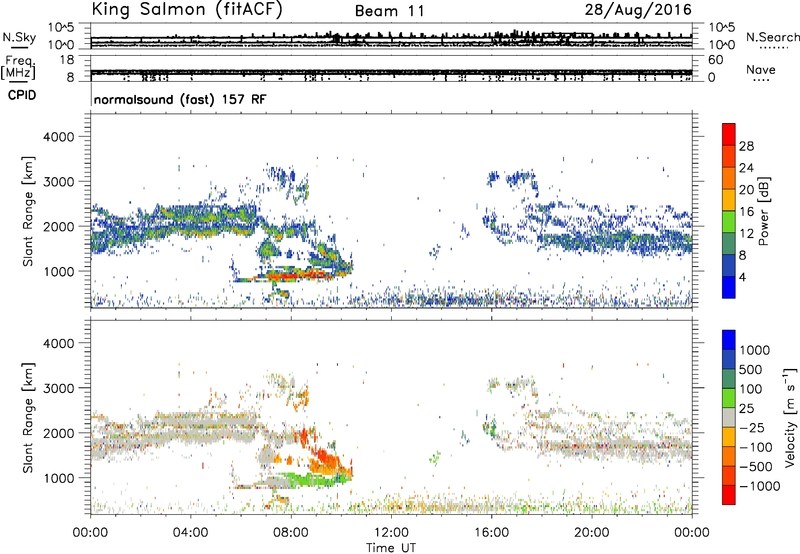Click the '18' frequency axis tick
Image resolution: width=800 pixels, height=554 pixels.
pos(67,60)
